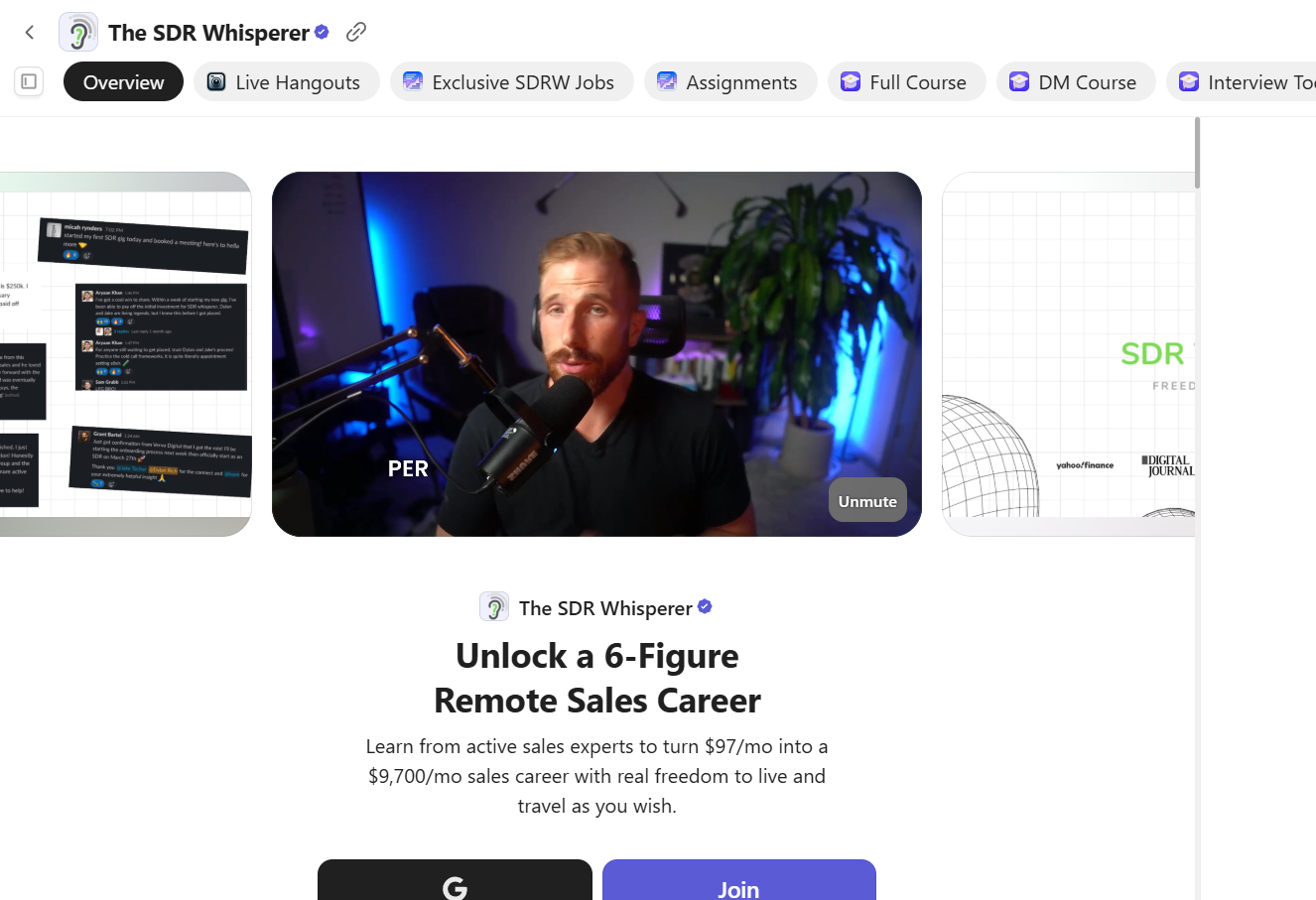View the testimonials image on the left
Image resolution: width=1316 pixels, height=900 pixels.
125,354
